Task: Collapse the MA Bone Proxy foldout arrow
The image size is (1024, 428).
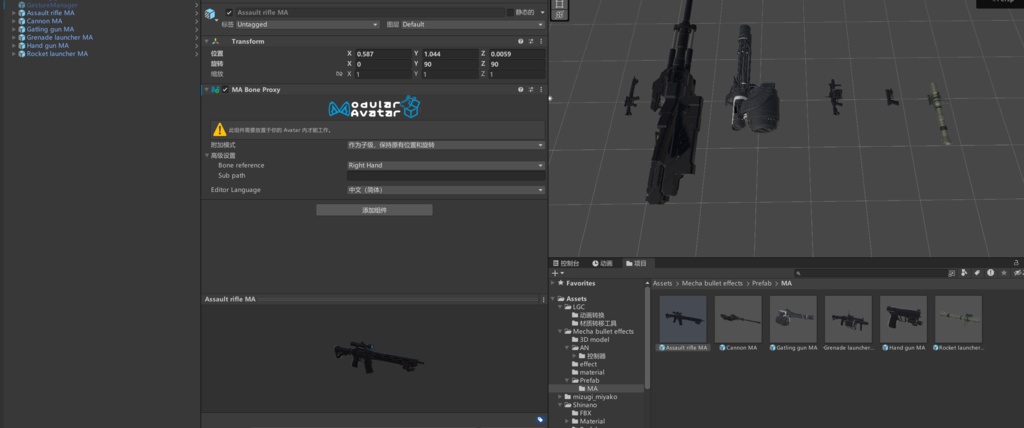Action: pos(206,90)
